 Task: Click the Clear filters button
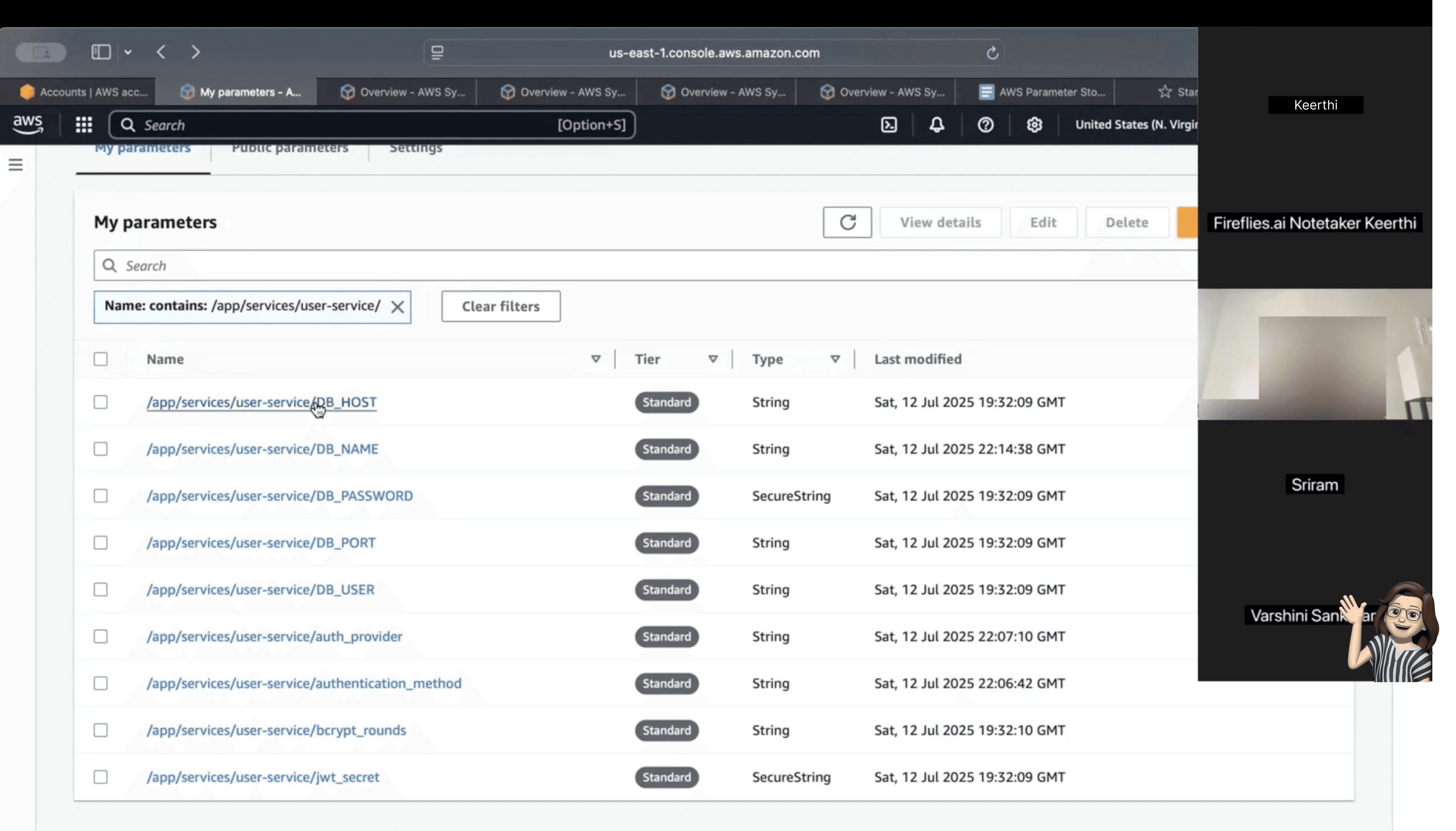(500, 306)
